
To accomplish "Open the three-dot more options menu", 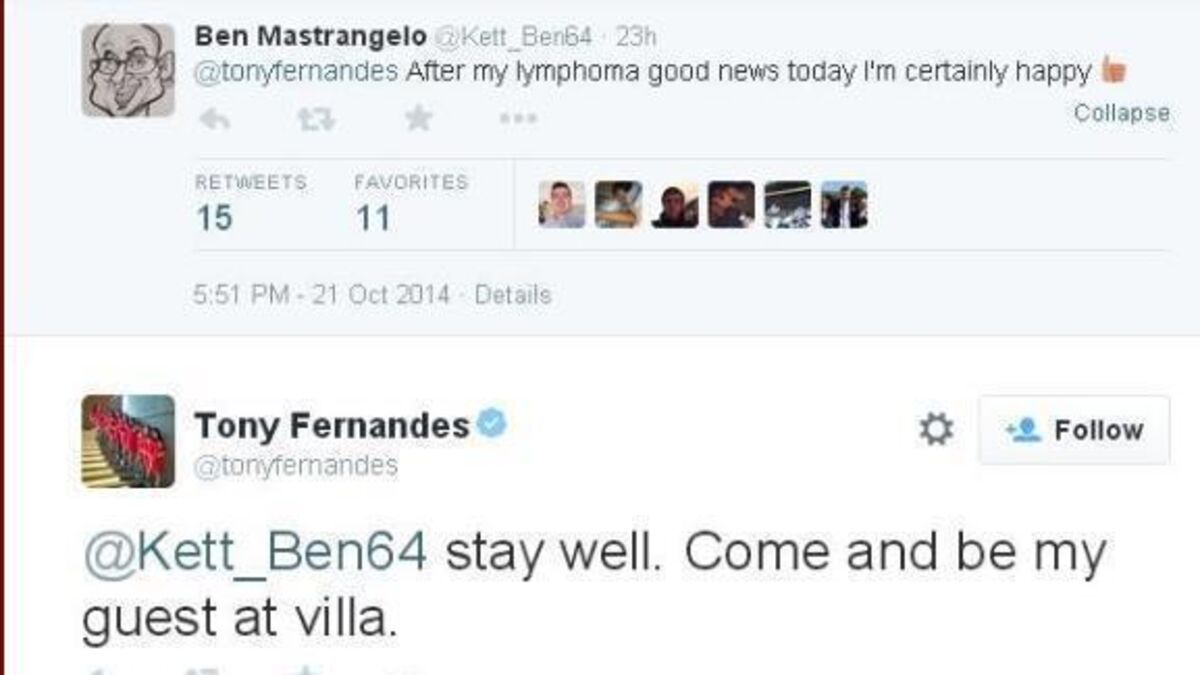I will click(518, 119).
